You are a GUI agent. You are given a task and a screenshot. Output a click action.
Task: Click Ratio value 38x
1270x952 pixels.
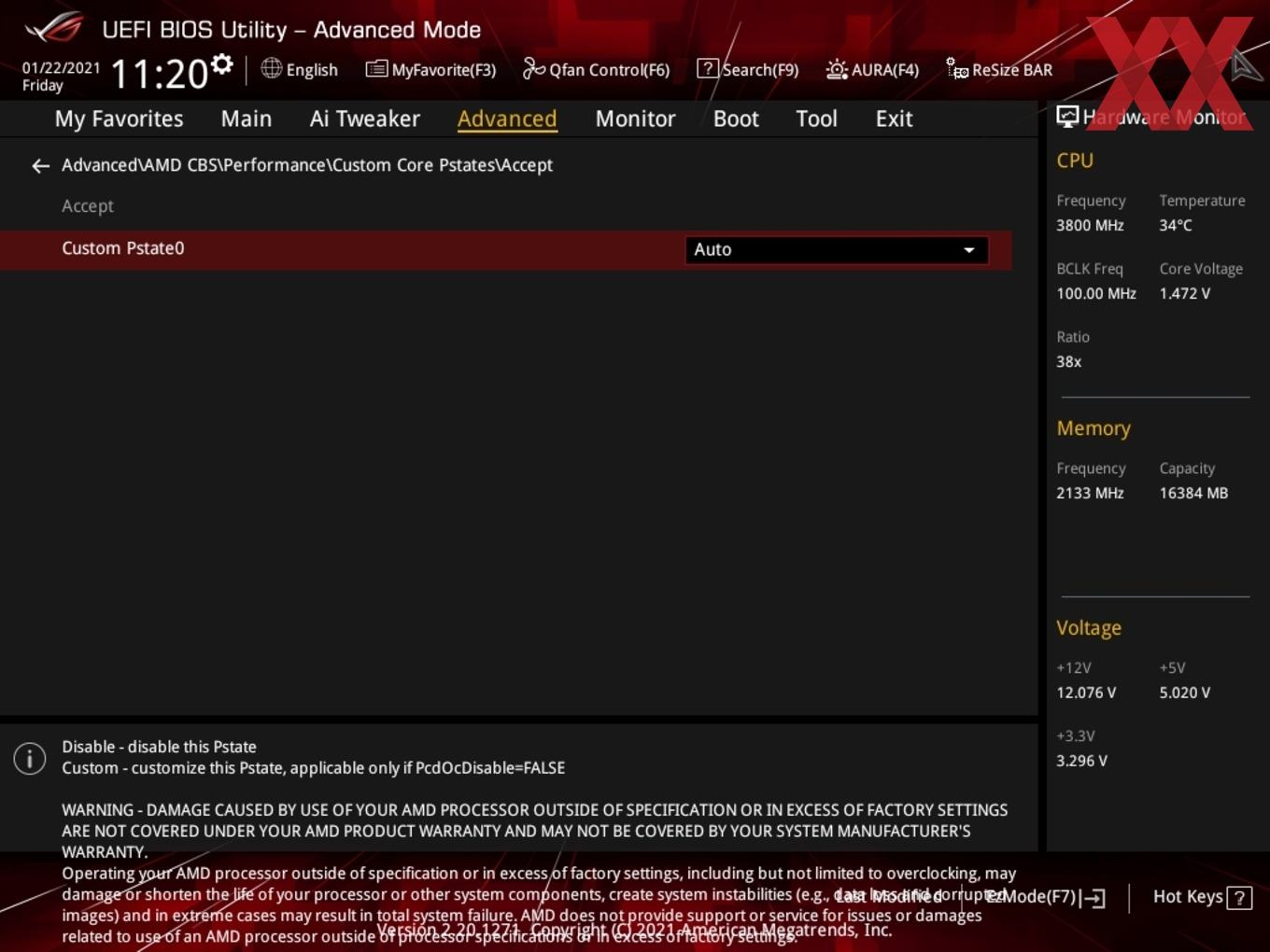click(1069, 362)
